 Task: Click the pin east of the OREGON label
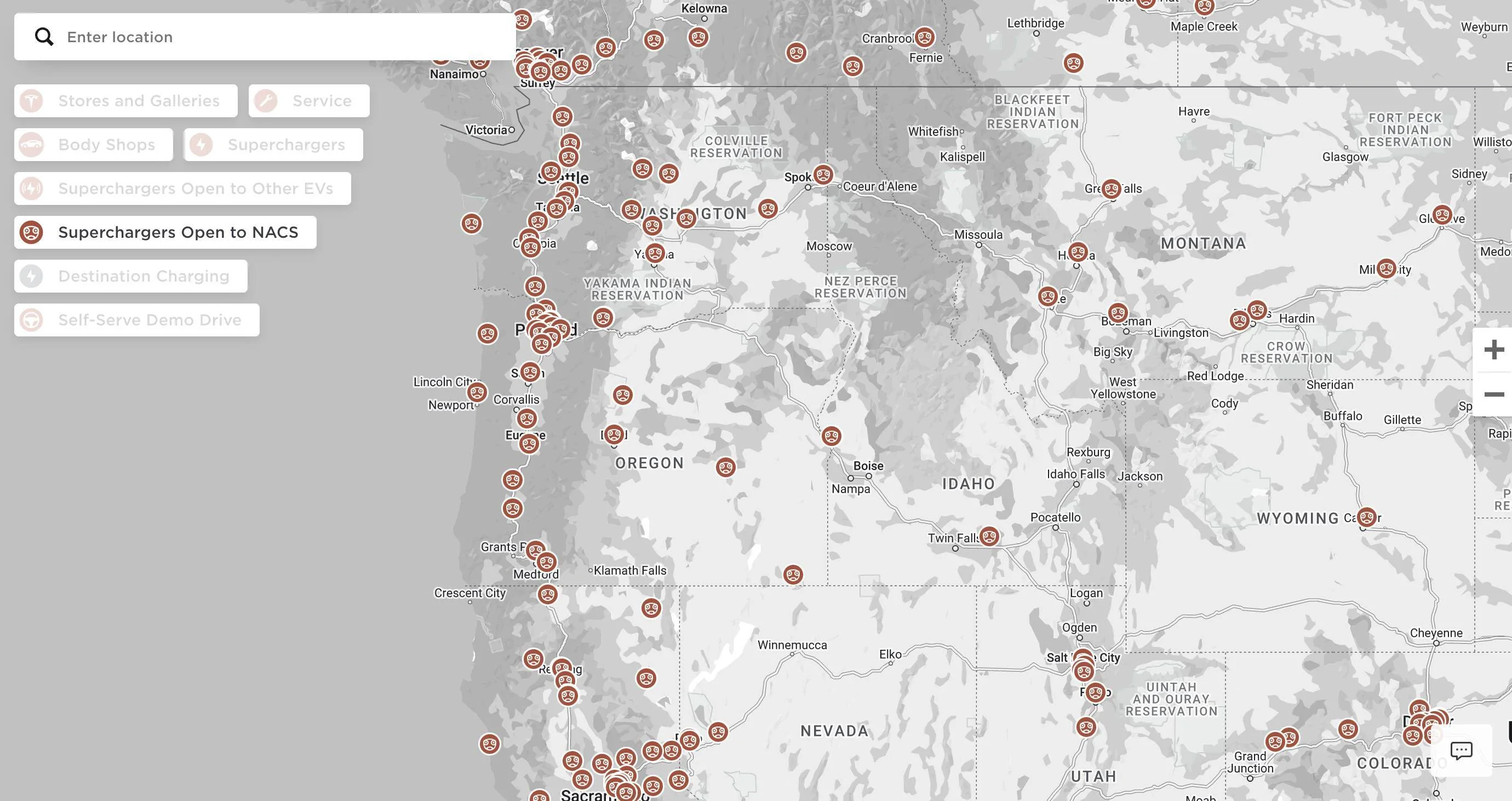(725, 467)
